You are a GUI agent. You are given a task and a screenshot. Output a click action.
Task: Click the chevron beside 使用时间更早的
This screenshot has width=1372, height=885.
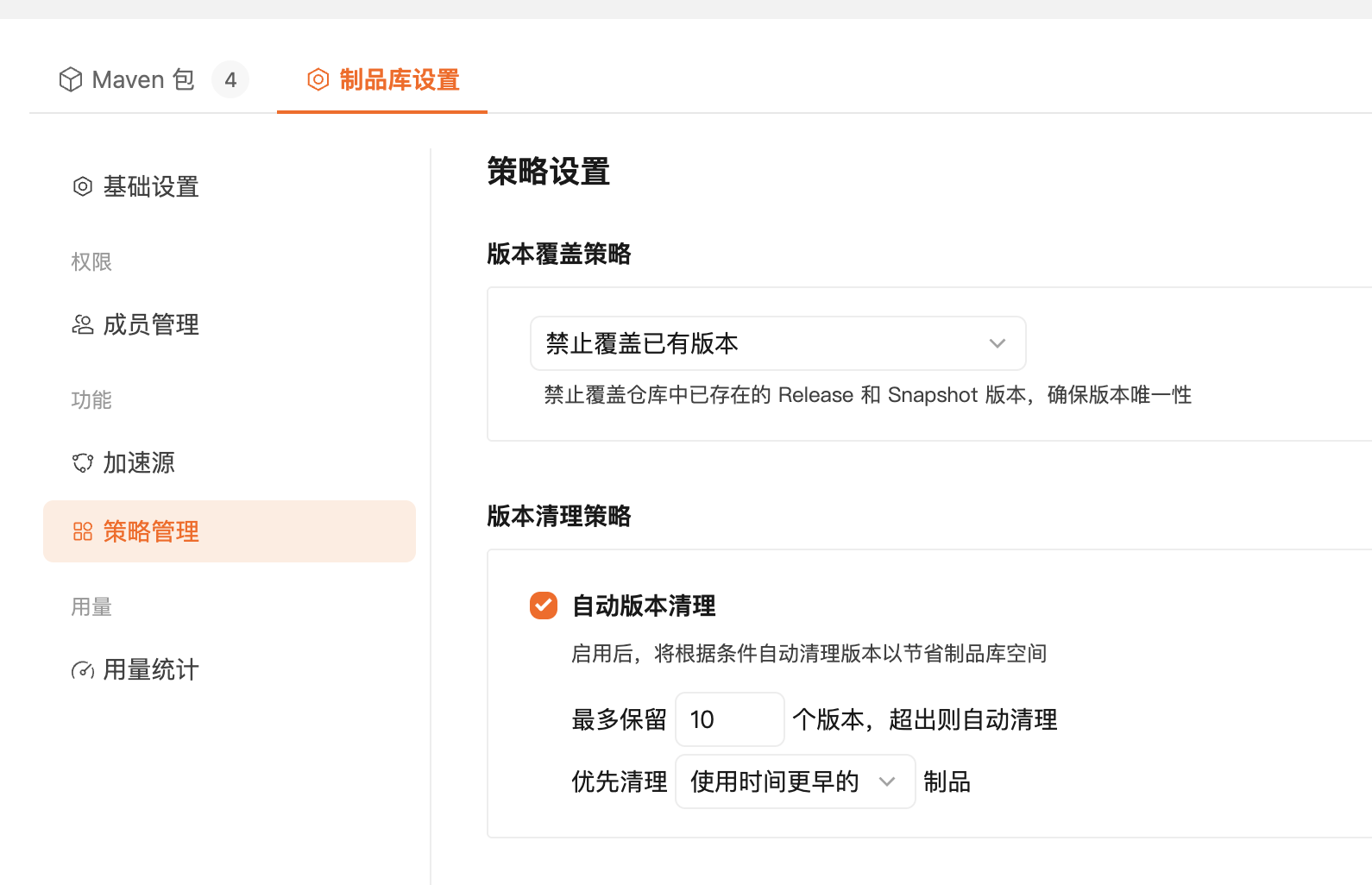pos(887,781)
